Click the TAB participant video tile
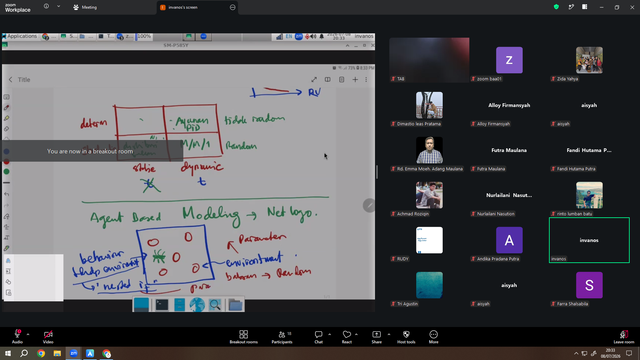Image resolution: width=640 pixels, height=360 pixels. pyautogui.click(x=429, y=60)
